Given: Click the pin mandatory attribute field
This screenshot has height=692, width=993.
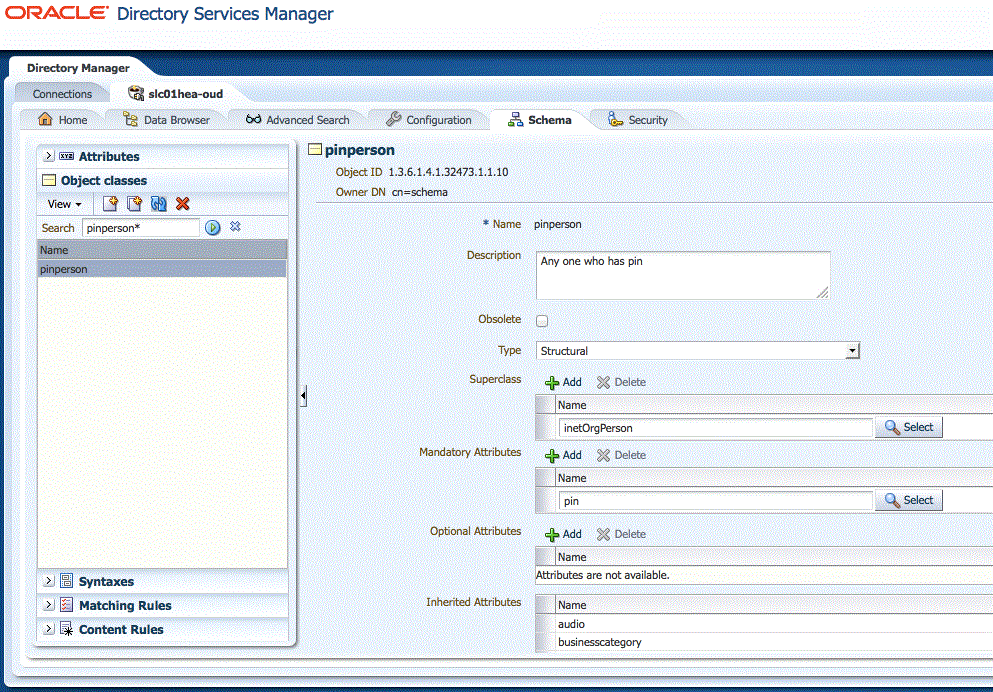Looking at the screenshot, I should click(x=716, y=501).
